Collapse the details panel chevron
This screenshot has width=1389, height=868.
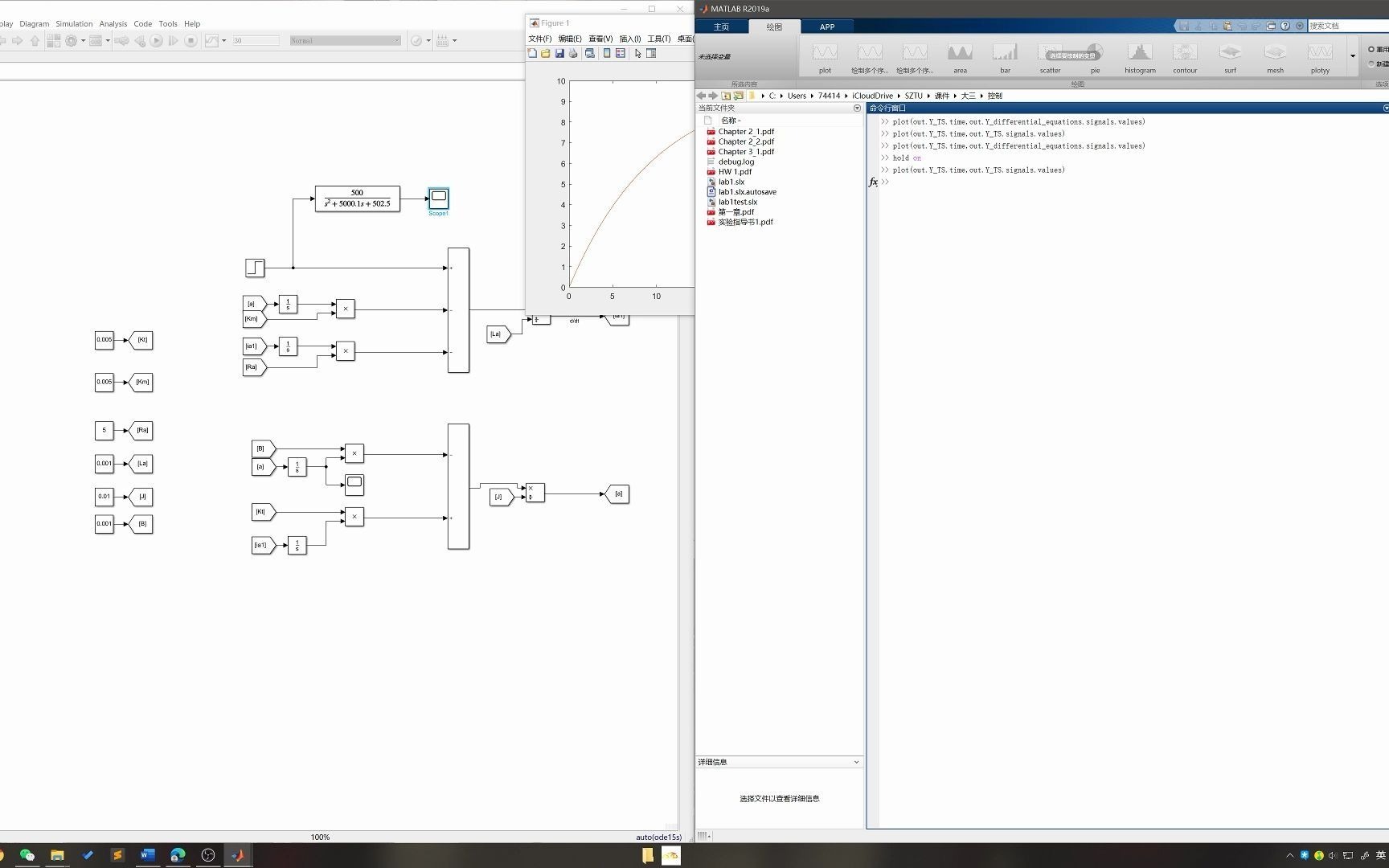click(x=856, y=762)
